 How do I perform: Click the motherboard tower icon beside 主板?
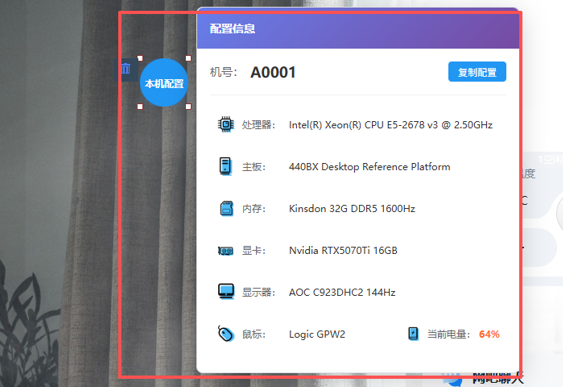point(225,166)
